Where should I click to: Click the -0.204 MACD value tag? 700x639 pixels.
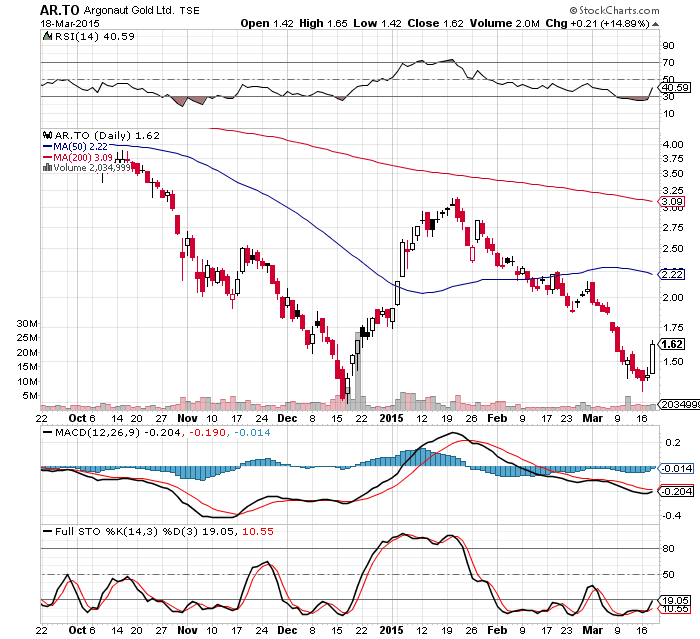(676, 491)
